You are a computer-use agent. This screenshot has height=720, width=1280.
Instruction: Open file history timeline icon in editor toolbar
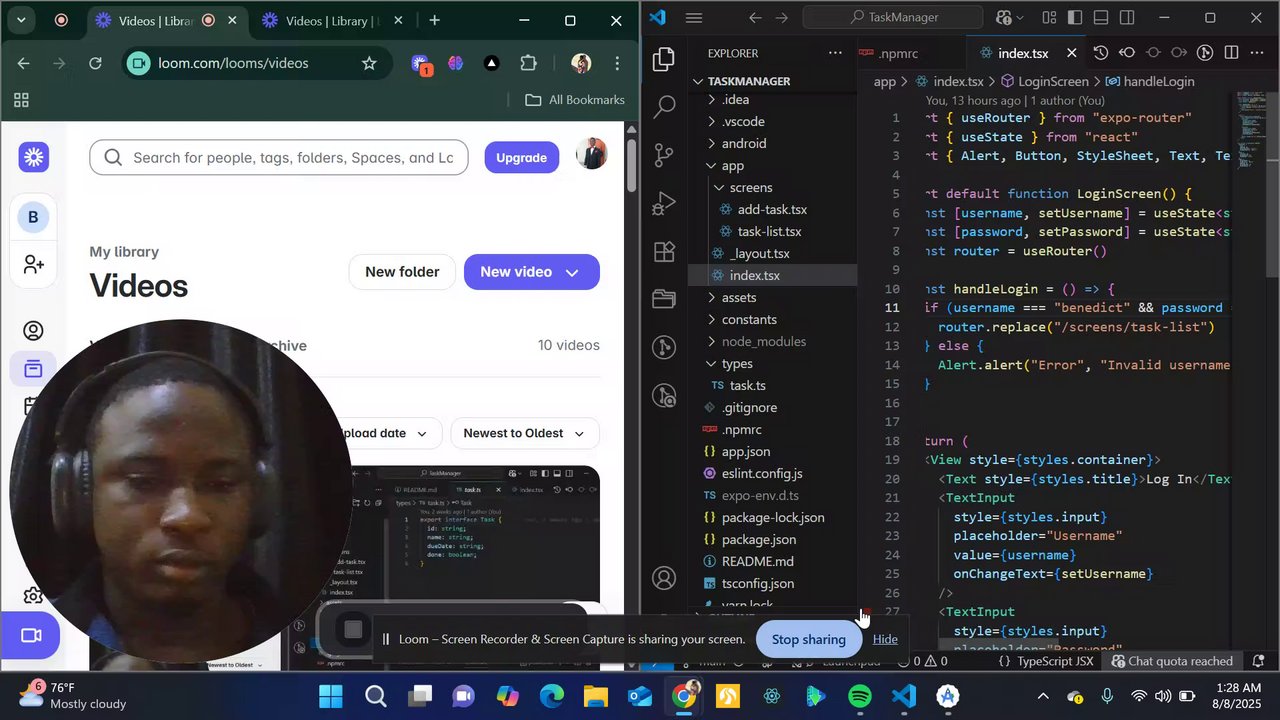pos(1101,53)
